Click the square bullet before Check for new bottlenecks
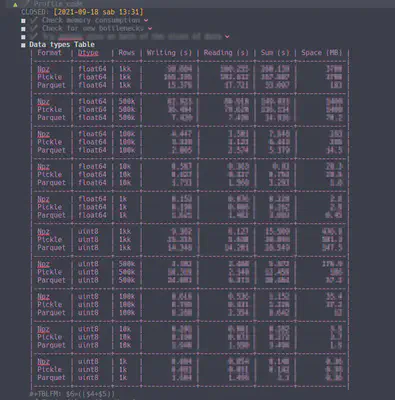Viewport: 395px width, 400px height. tap(23, 29)
